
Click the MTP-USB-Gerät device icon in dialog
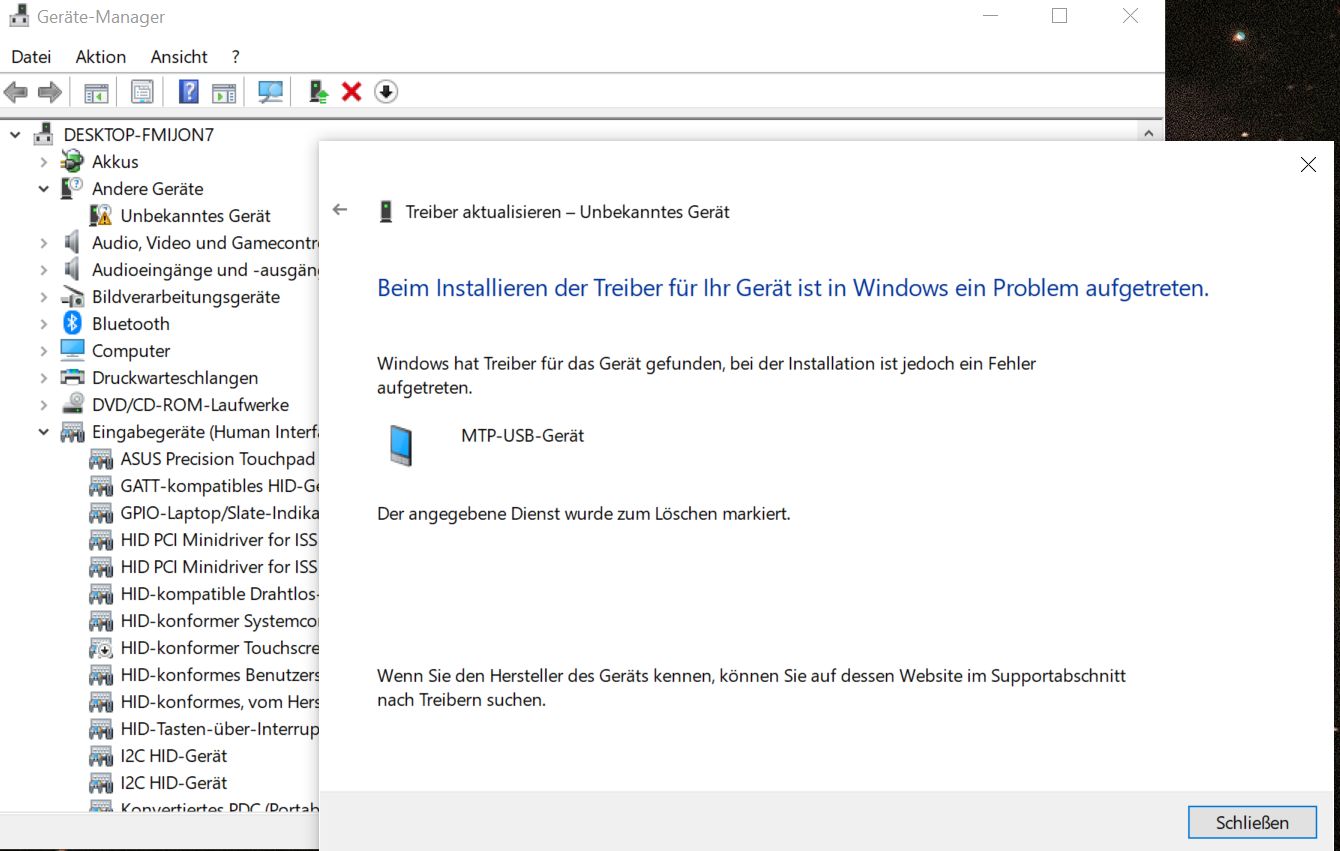point(401,444)
